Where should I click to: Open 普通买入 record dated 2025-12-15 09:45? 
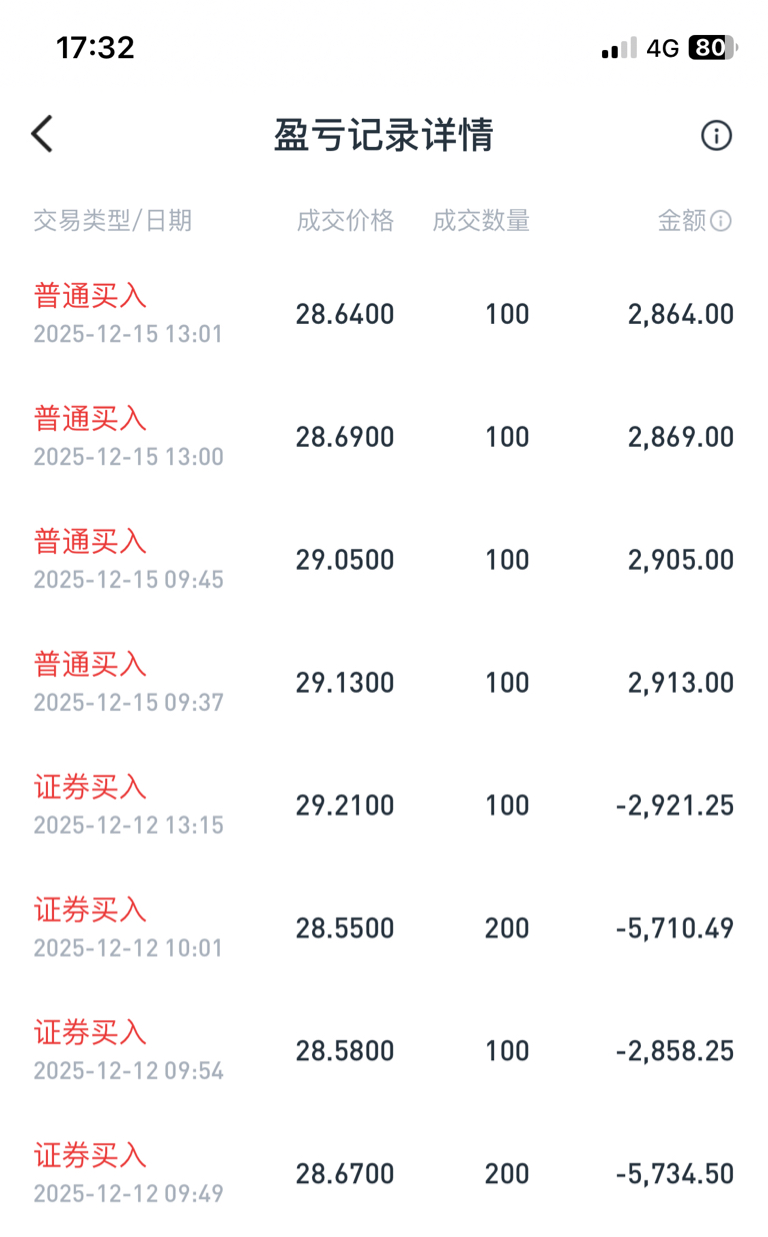[384, 560]
